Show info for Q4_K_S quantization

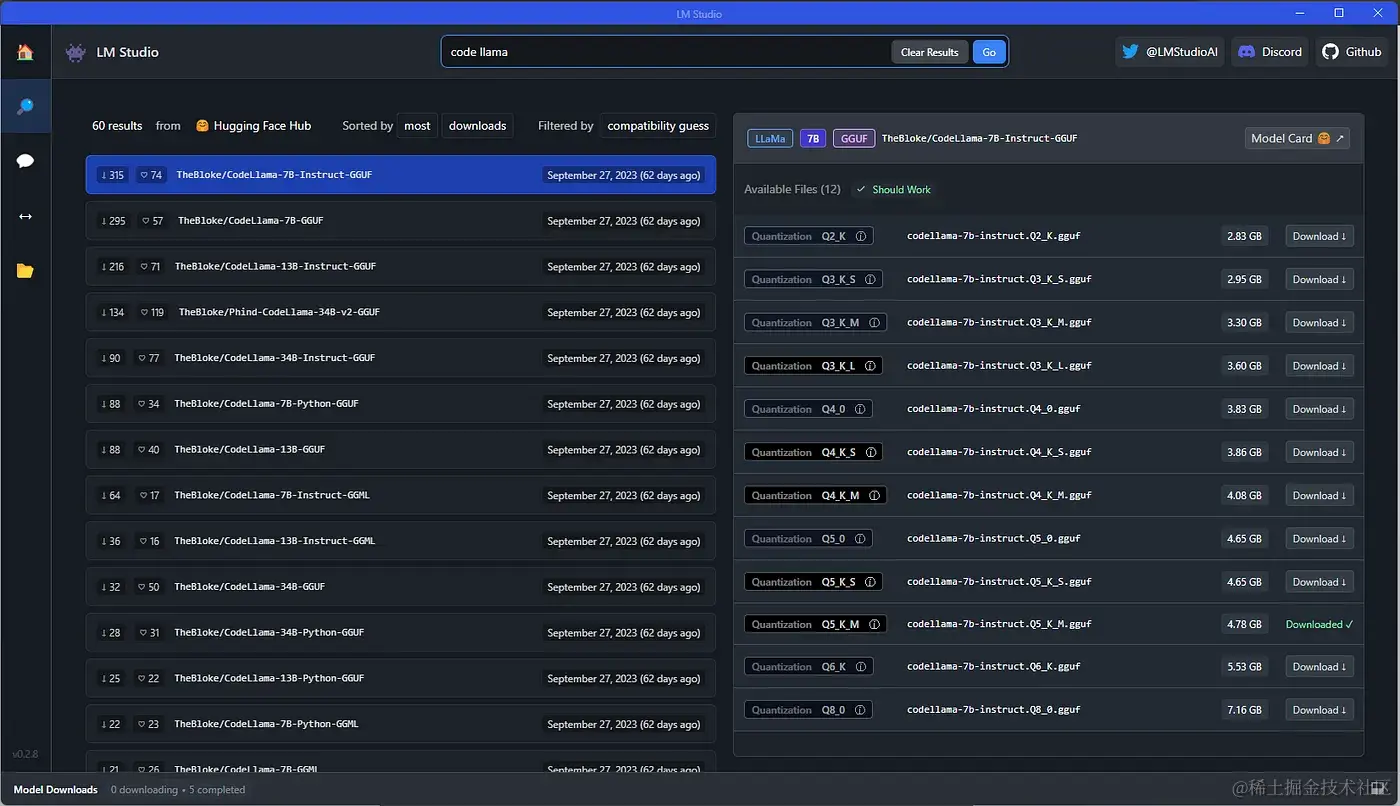coord(870,452)
